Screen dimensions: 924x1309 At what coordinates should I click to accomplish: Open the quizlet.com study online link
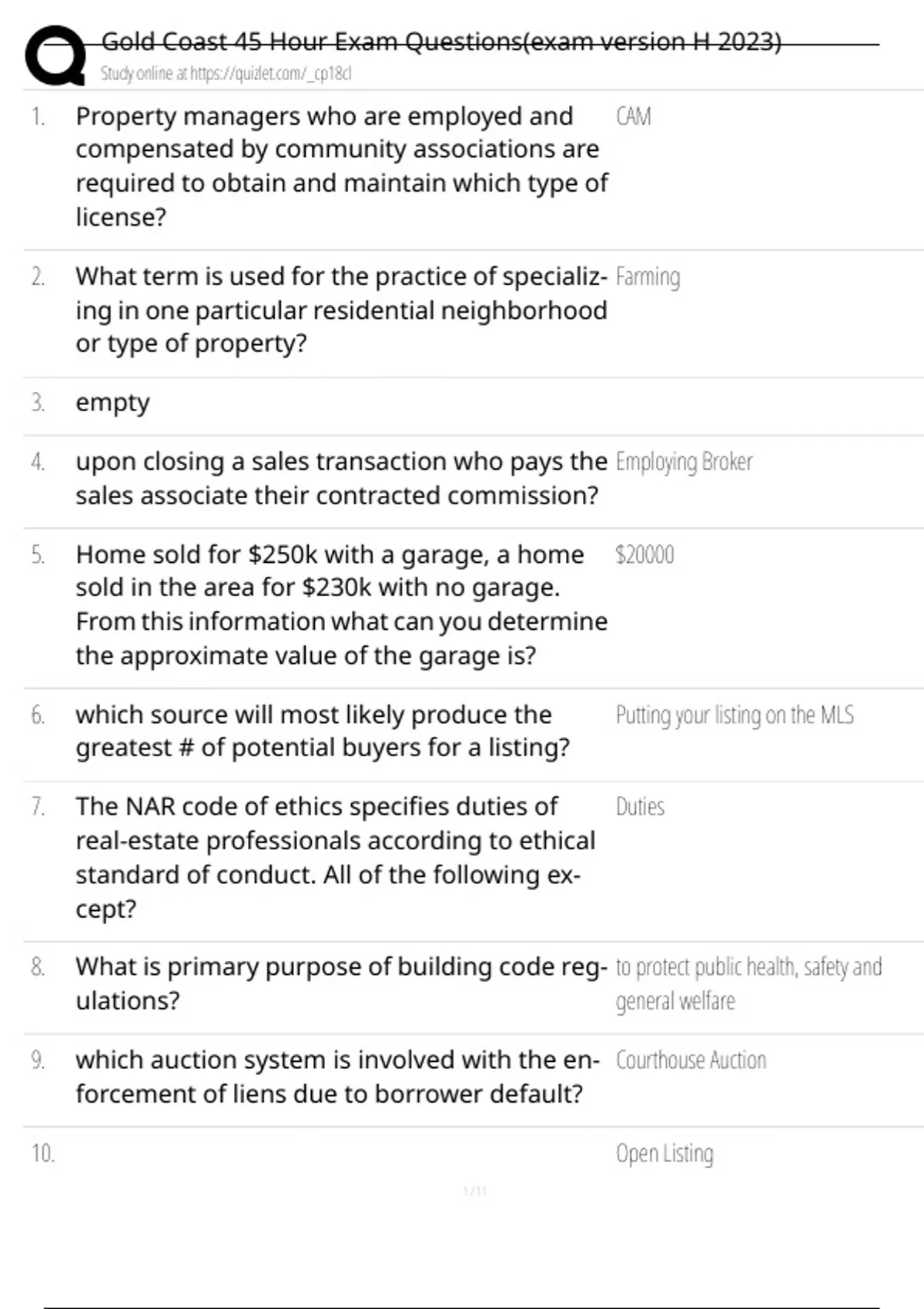pyautogui.click(x=226, y=73)
